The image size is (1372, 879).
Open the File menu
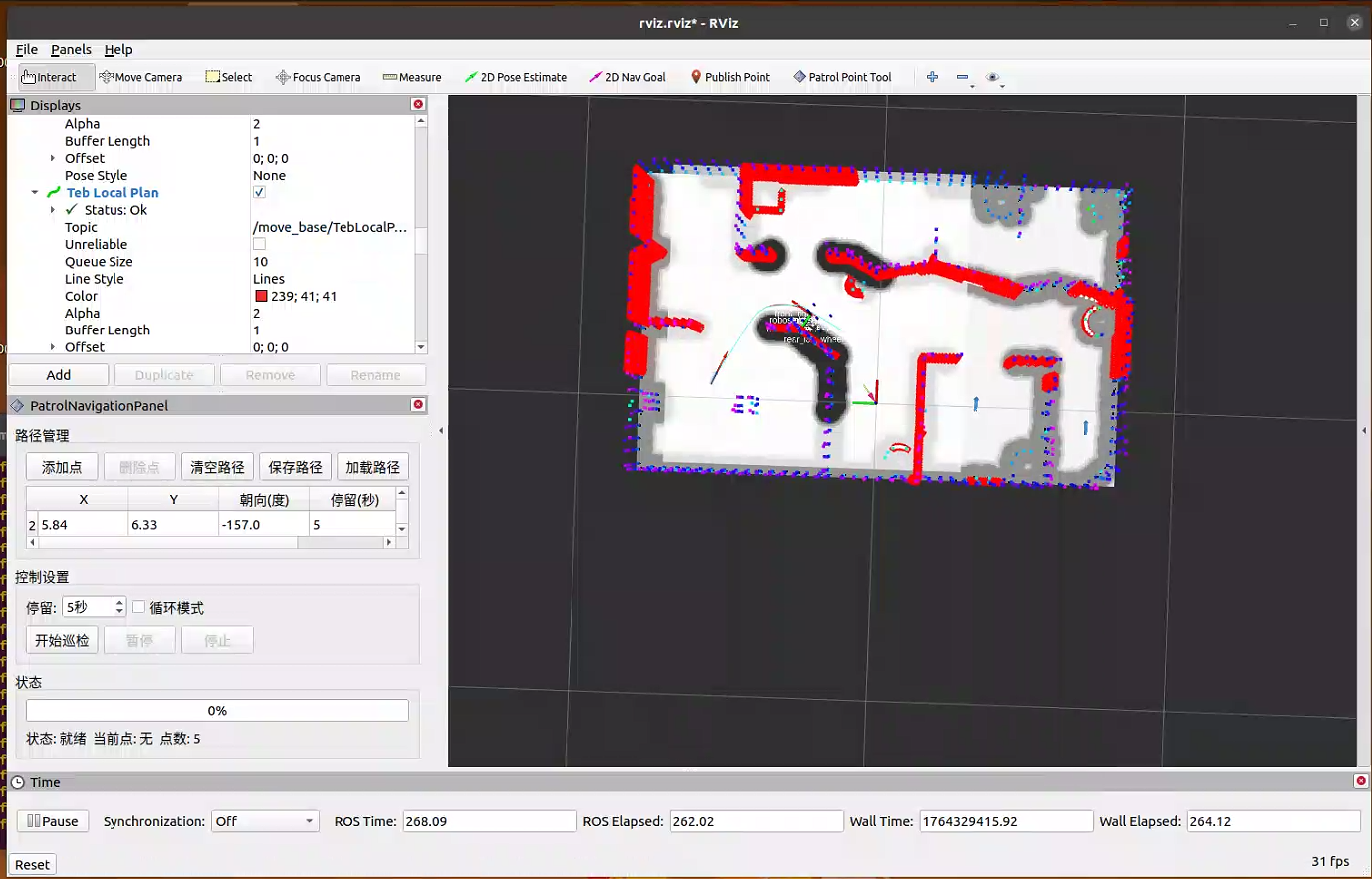(27, 49)
